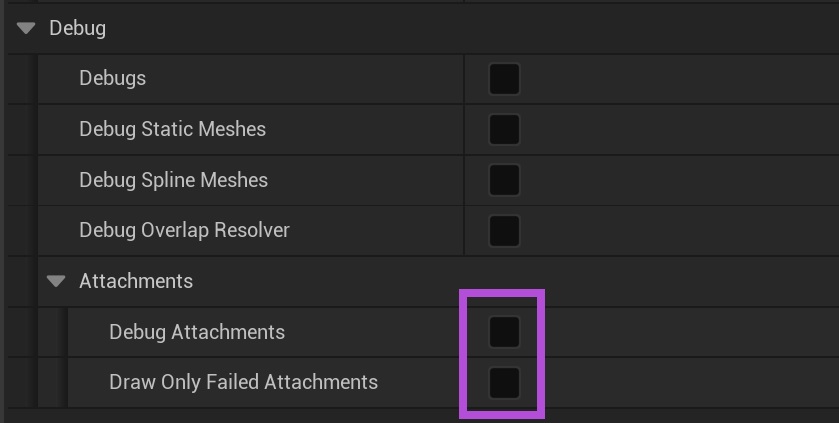Collapse the Debug category arrow
This screenshot has height=423, width=839.
[x=26, y=28]
